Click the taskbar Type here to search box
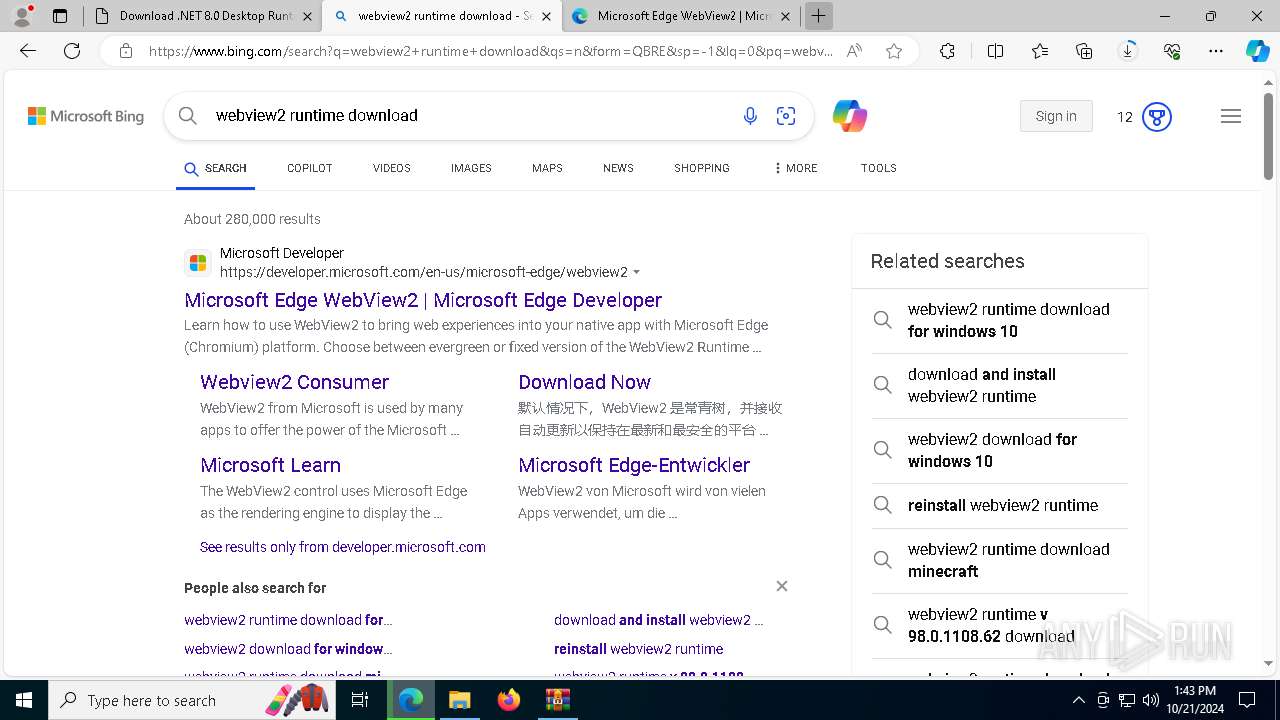 coord(192,700)
